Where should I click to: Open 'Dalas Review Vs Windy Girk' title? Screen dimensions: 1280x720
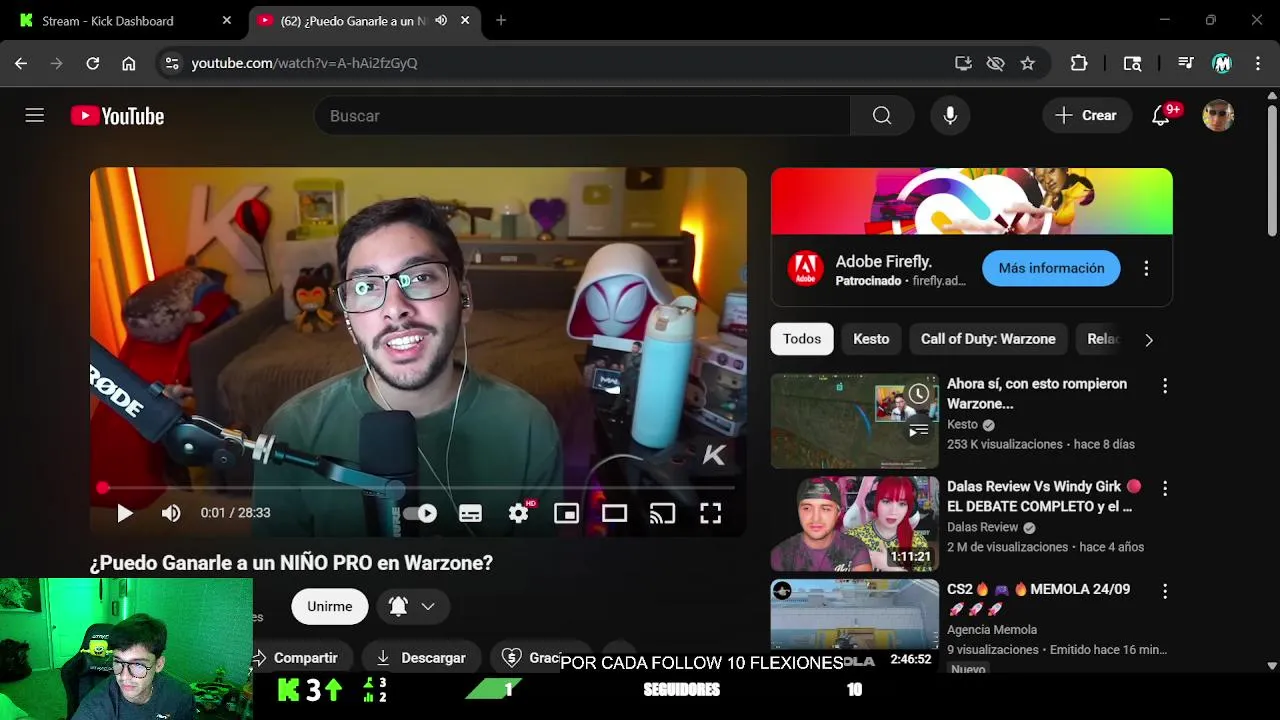[1044, 496]
